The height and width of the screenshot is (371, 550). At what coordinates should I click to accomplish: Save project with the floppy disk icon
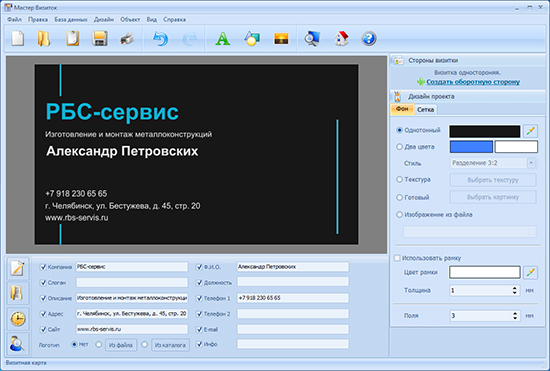tap(100, 39)
